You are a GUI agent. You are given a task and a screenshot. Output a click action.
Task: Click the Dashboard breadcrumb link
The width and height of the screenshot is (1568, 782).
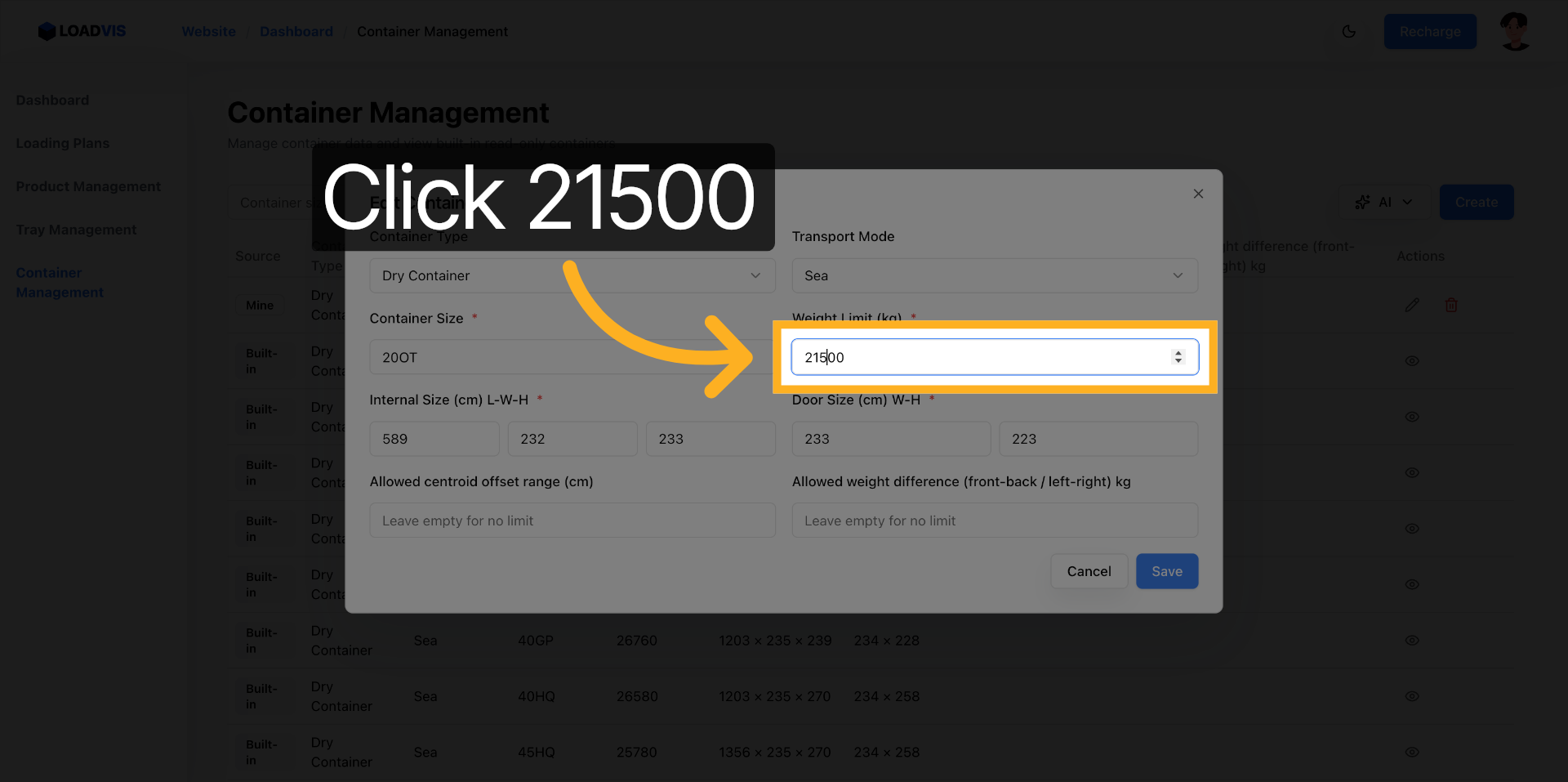tap(296, 32)
